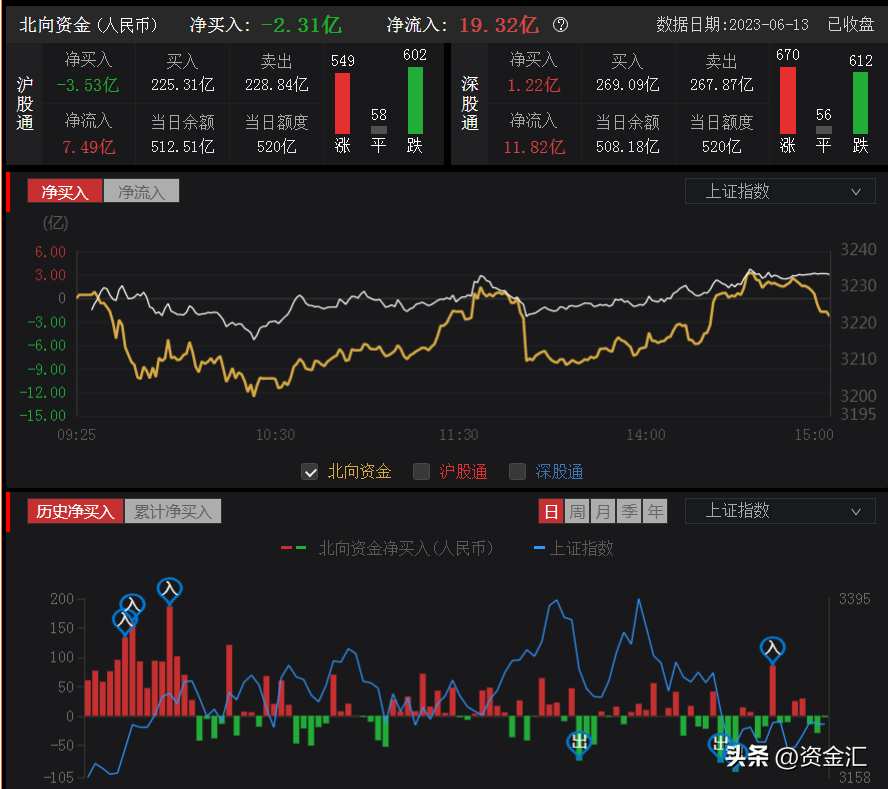Click the highest 入 marker on history chart
The width and height of the screenshot is (888, 789).
point(169,591)
